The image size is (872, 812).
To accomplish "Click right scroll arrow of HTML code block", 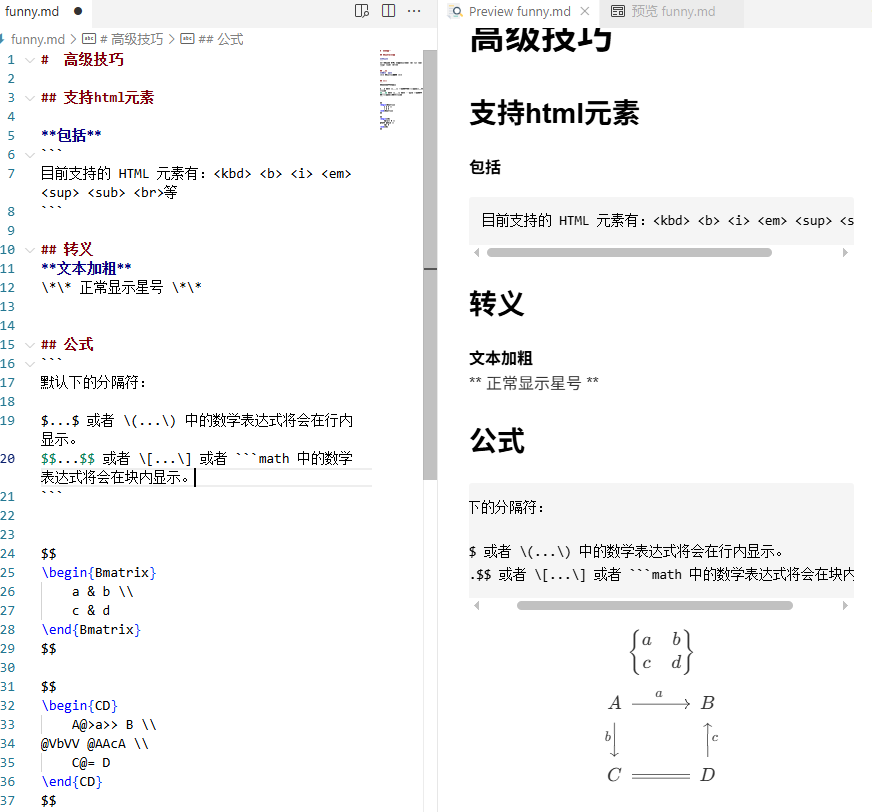I will click(x=845, y=252).
